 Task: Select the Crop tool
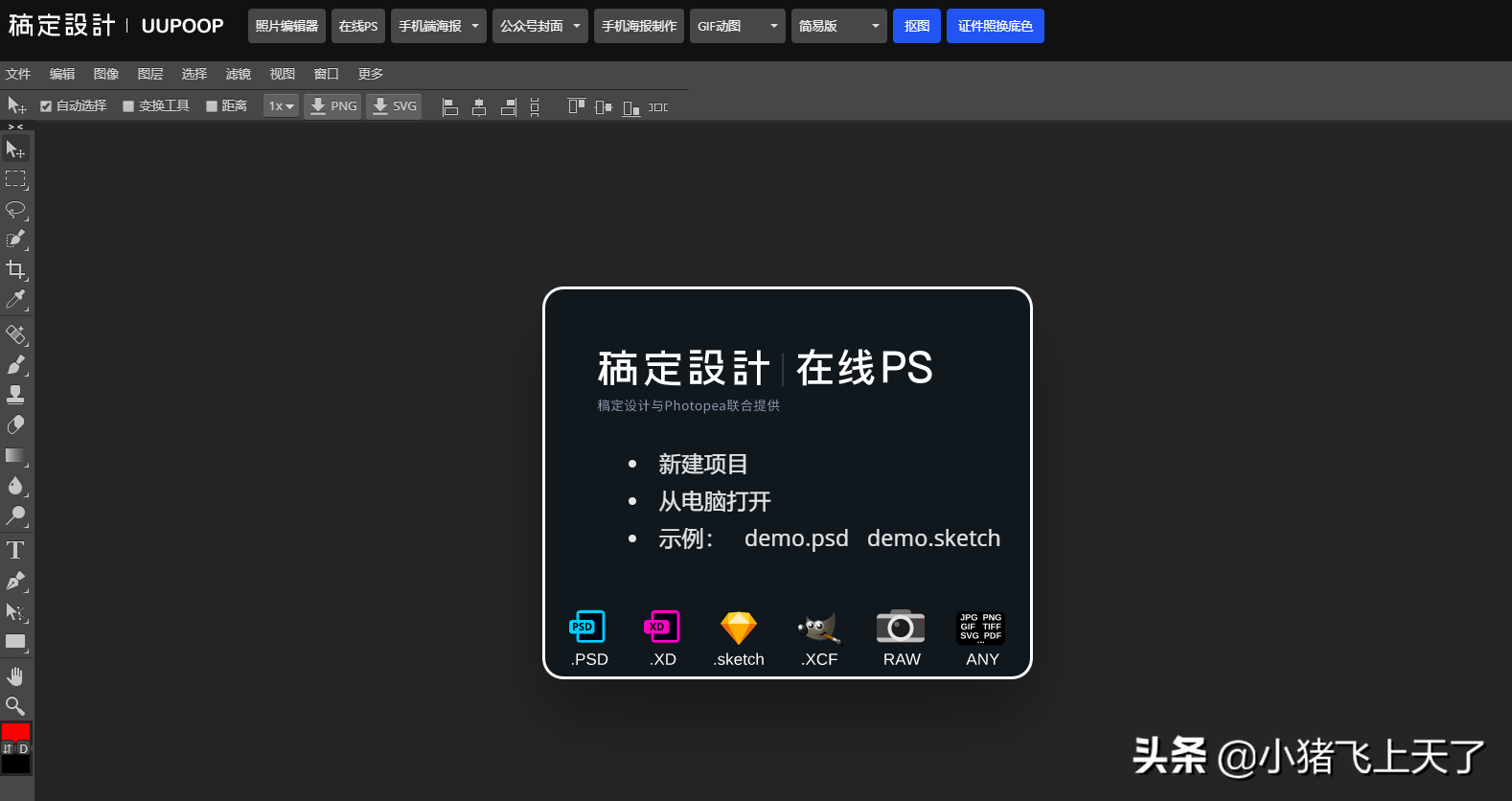tap(15, 269)
